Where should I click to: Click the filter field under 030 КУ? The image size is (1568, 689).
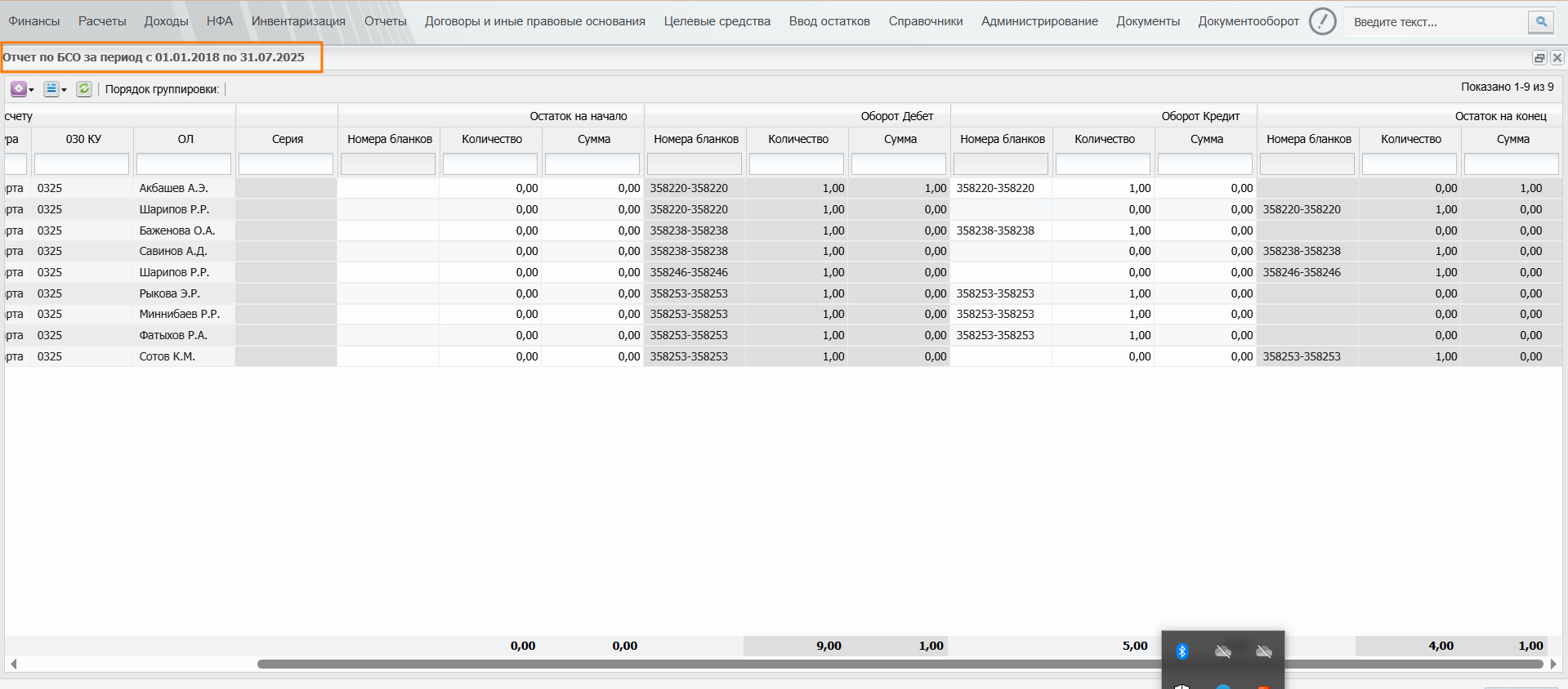[82, 164]
